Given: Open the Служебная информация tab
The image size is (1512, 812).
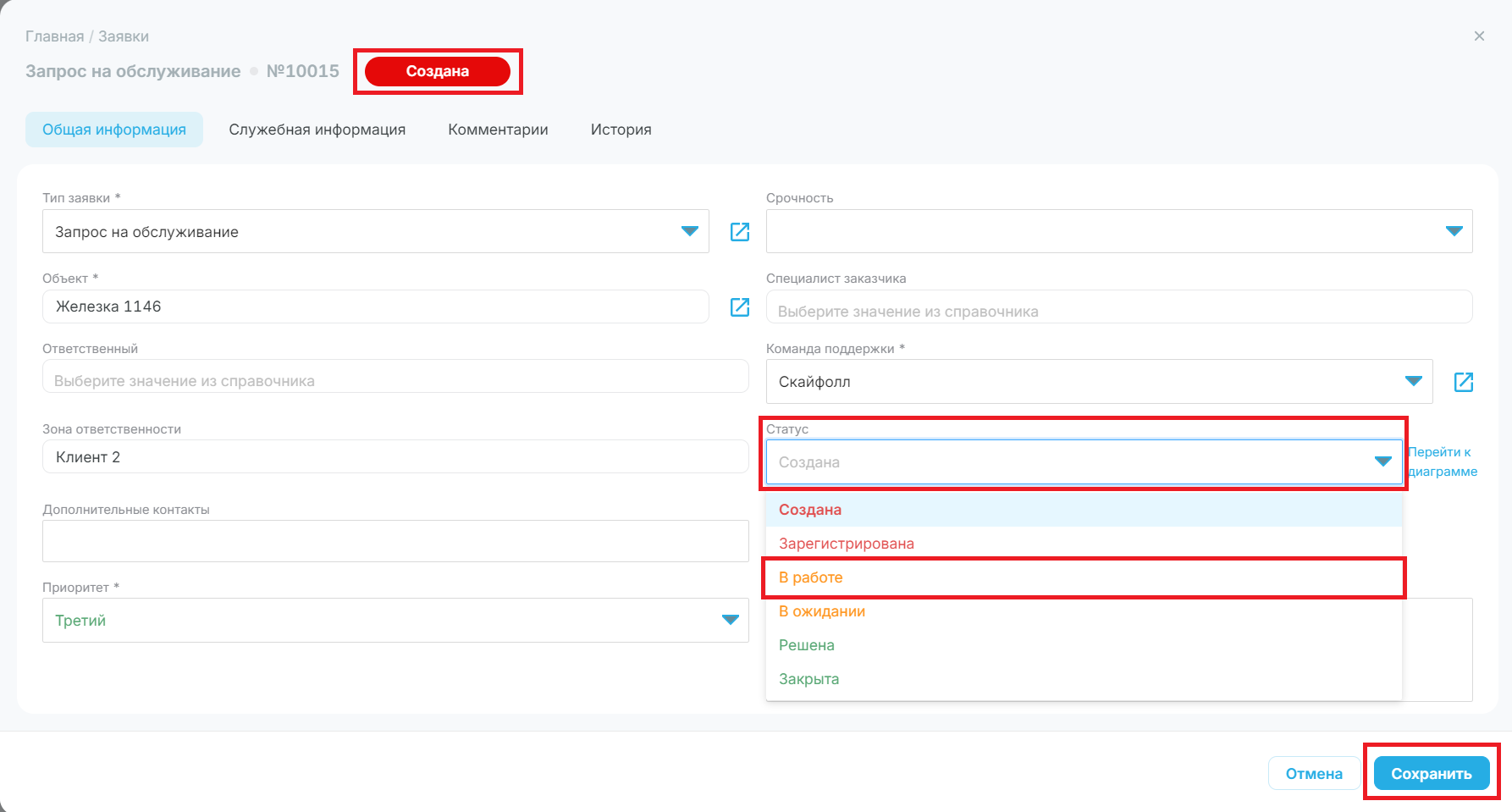Looking at the screenshot, I should 317,130.
